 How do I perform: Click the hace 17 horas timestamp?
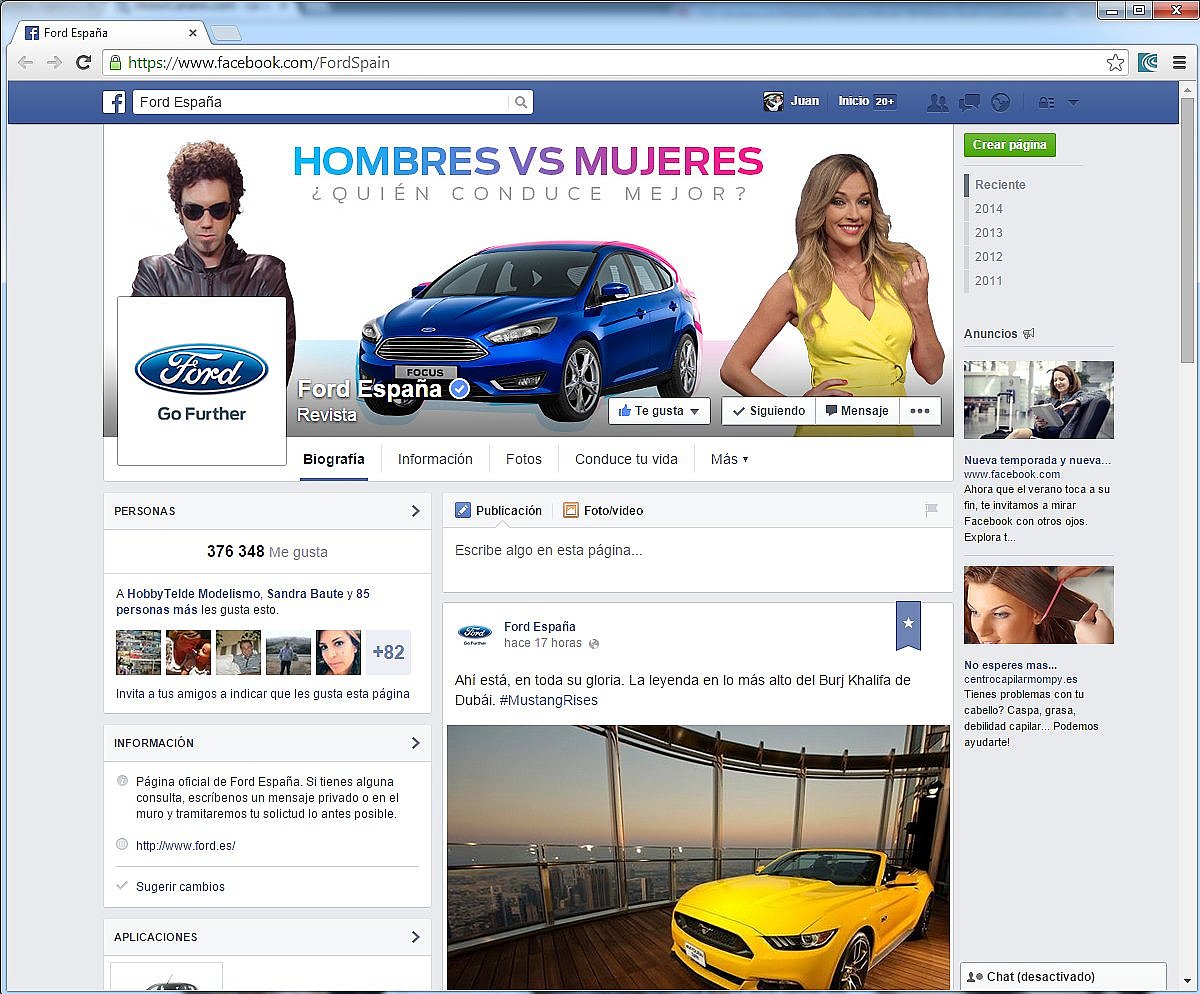(543, 644)
